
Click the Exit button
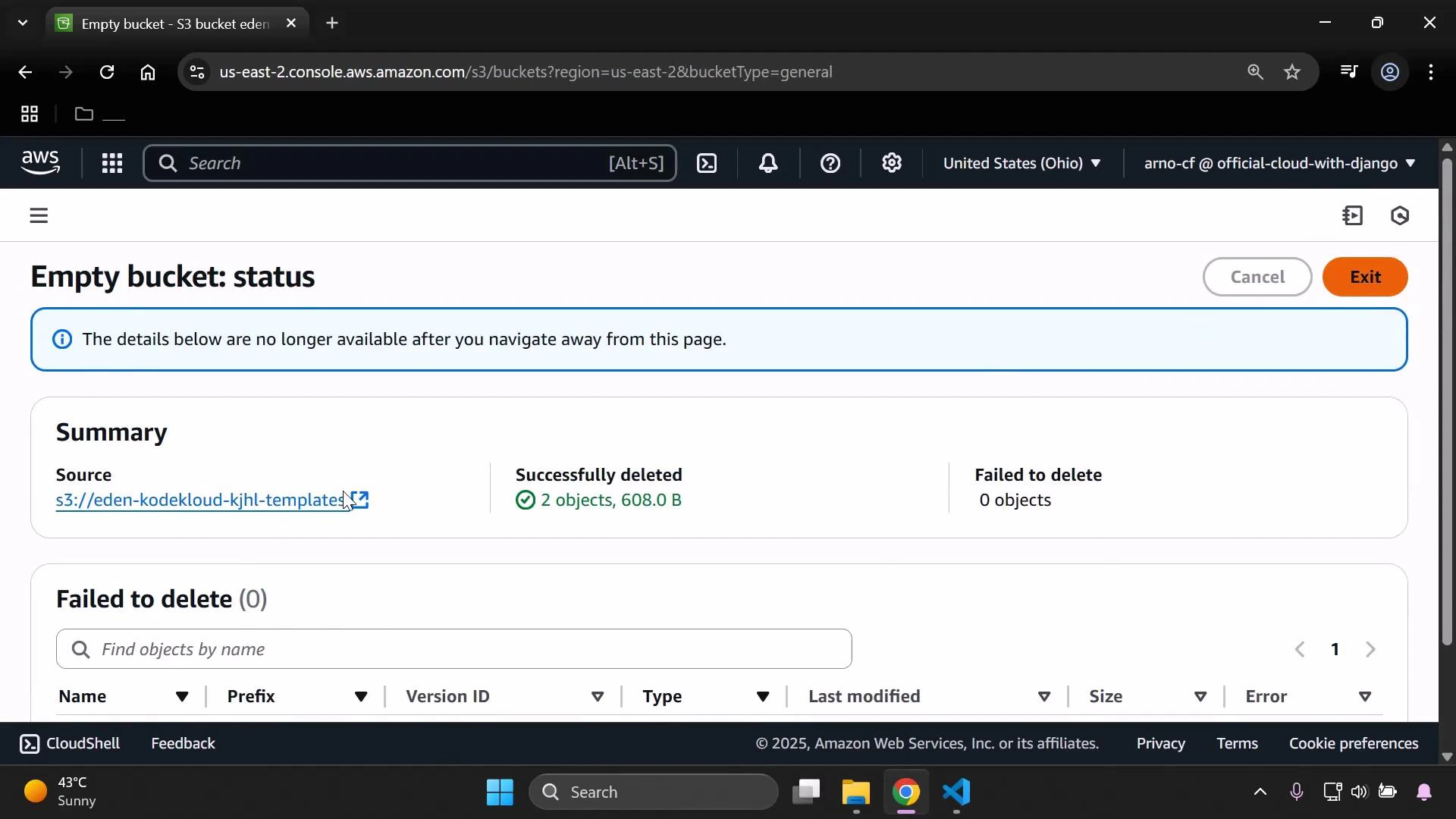[x=1365, y=277]
